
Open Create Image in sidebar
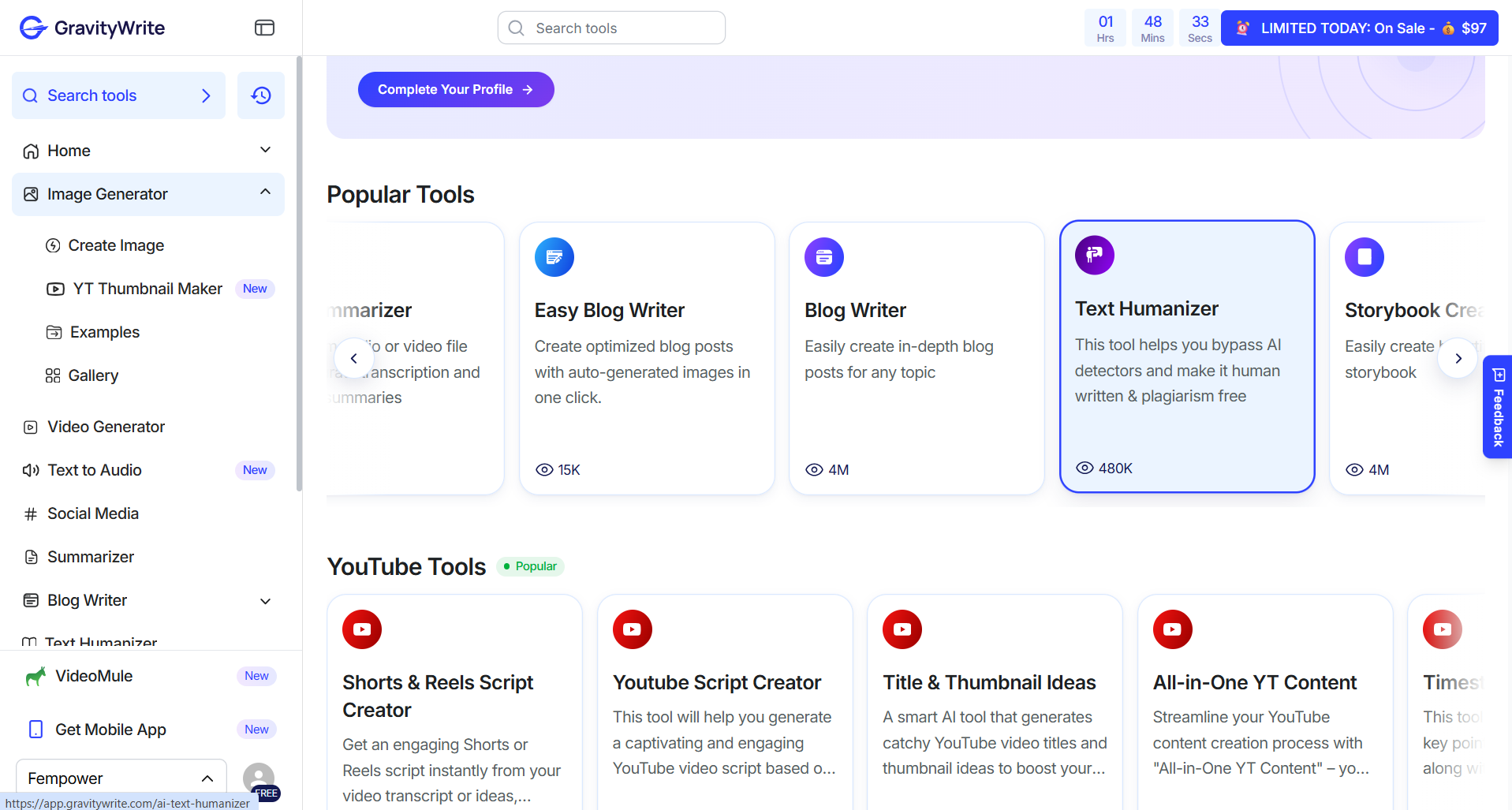tap(116, 245)
